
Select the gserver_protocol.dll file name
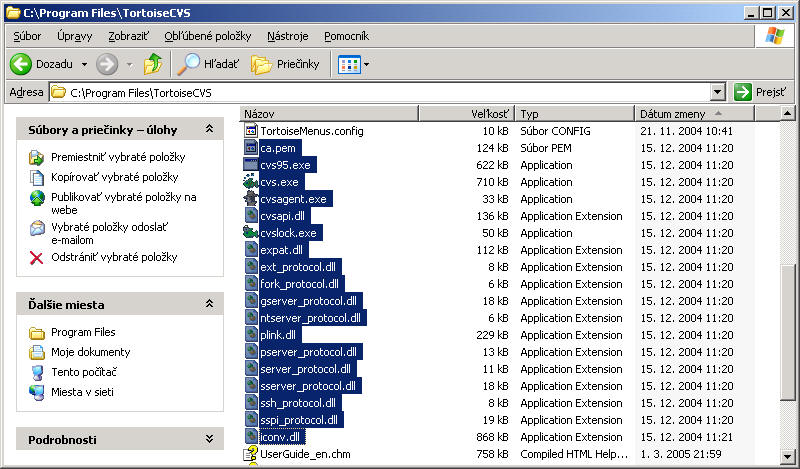click(x=309, y=301)
